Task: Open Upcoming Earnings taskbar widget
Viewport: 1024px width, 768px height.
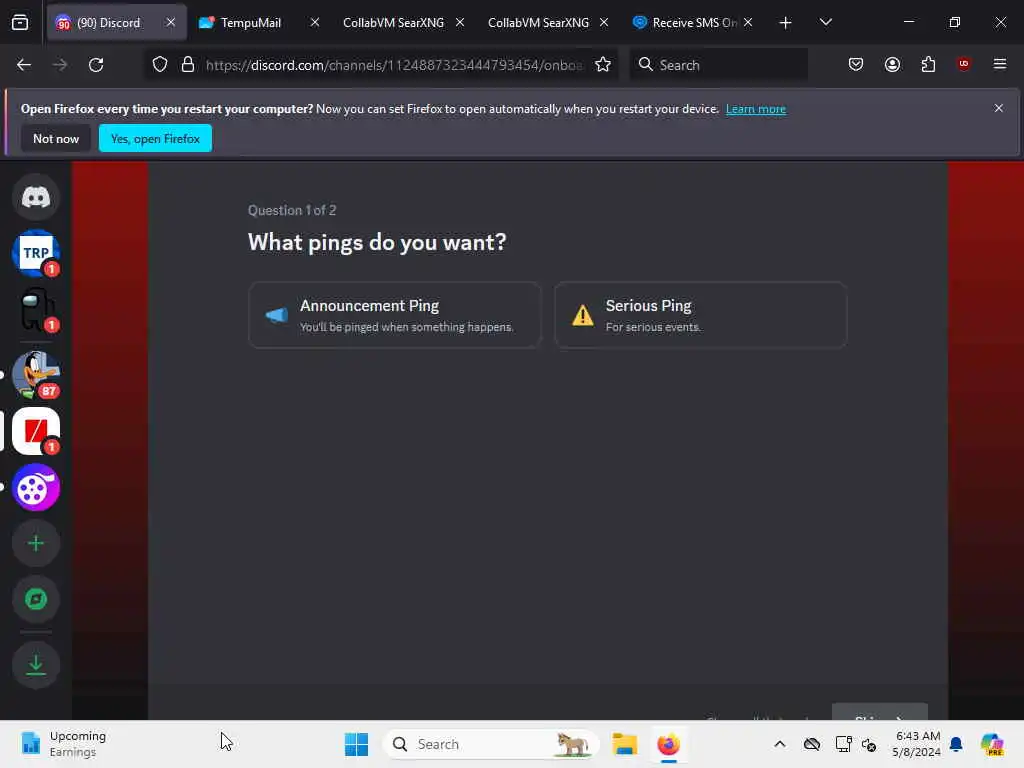Action: 64,744
